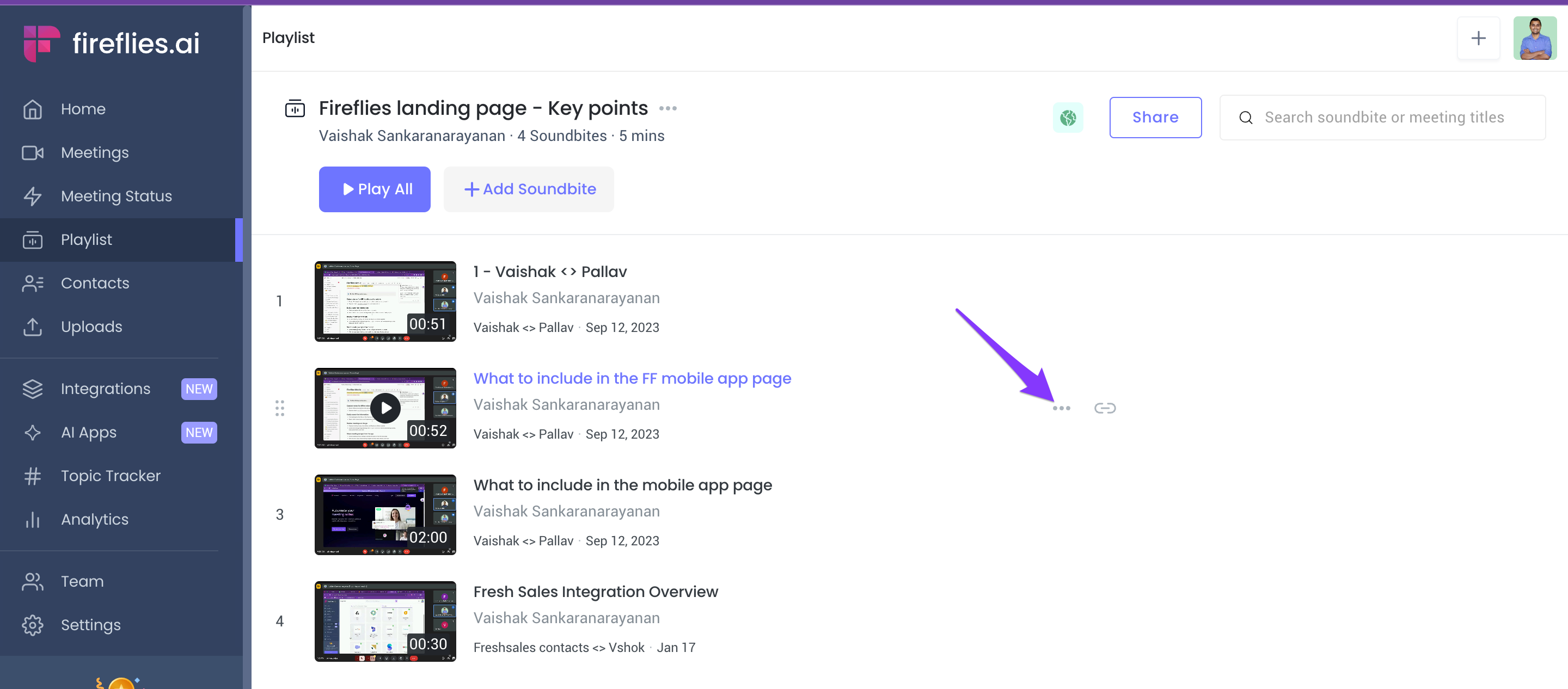Click the AI Apps sparkle icon
Viewport: 1568px width, 689px height.
(x=33, y=433)
